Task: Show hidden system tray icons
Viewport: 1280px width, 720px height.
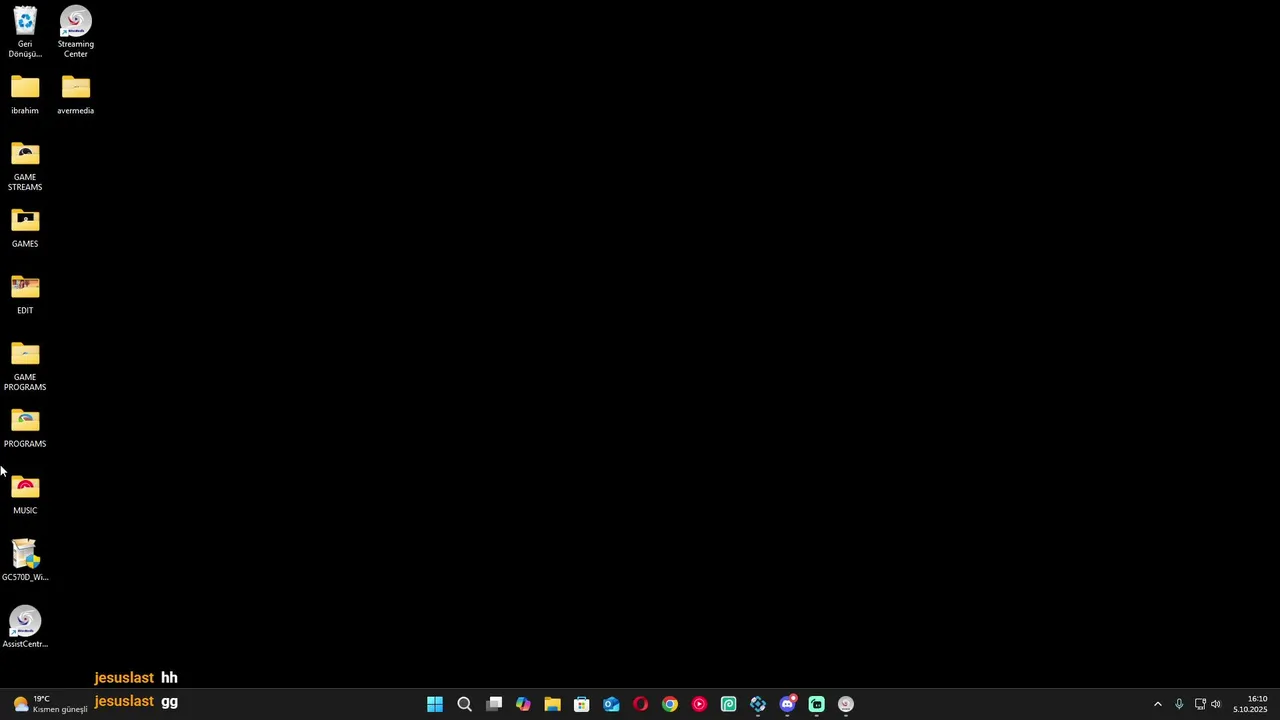Action: click(x=1158, y=704)
